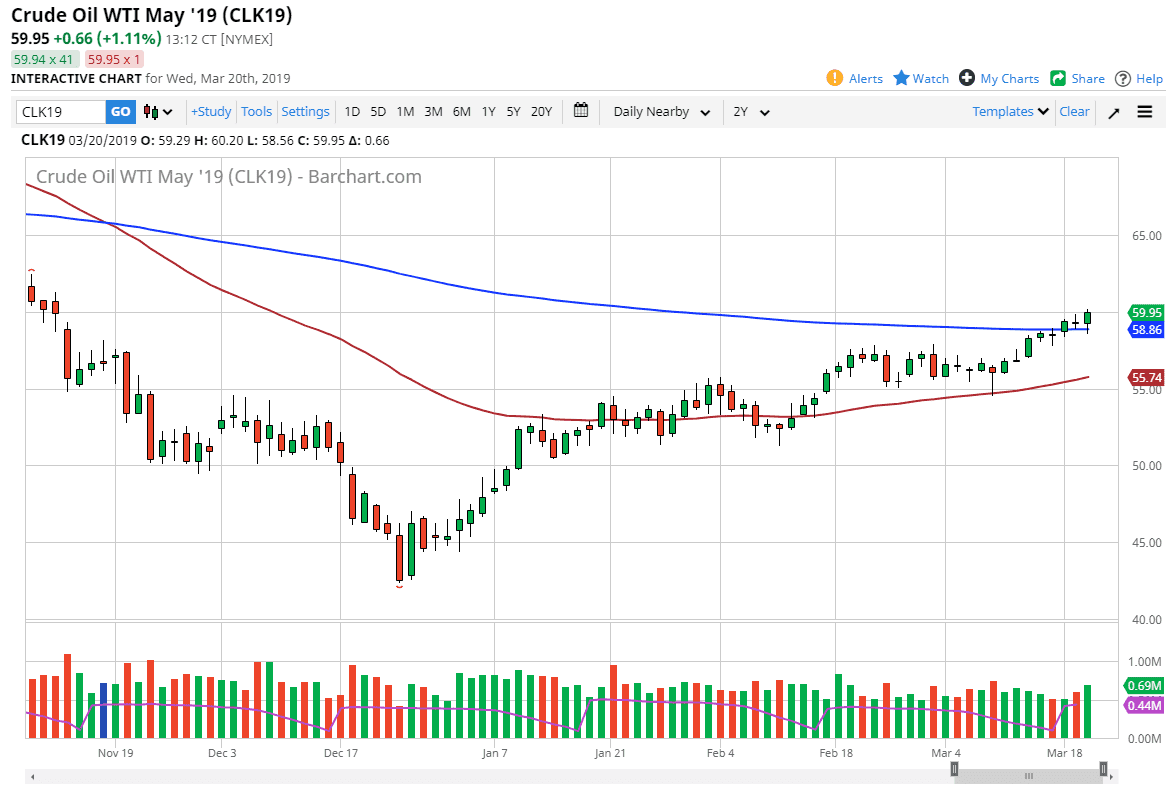
Task: Expand the Daily Nearby dropdown
Action: 660,111
